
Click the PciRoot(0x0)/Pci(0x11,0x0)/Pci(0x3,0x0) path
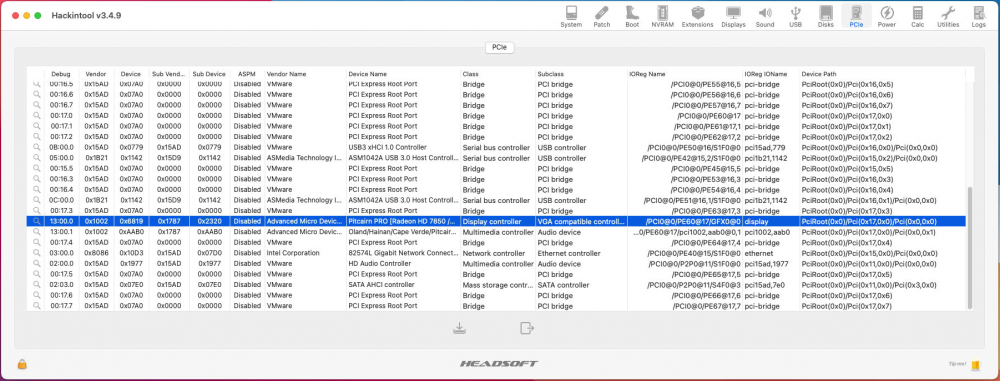[882, 285]
